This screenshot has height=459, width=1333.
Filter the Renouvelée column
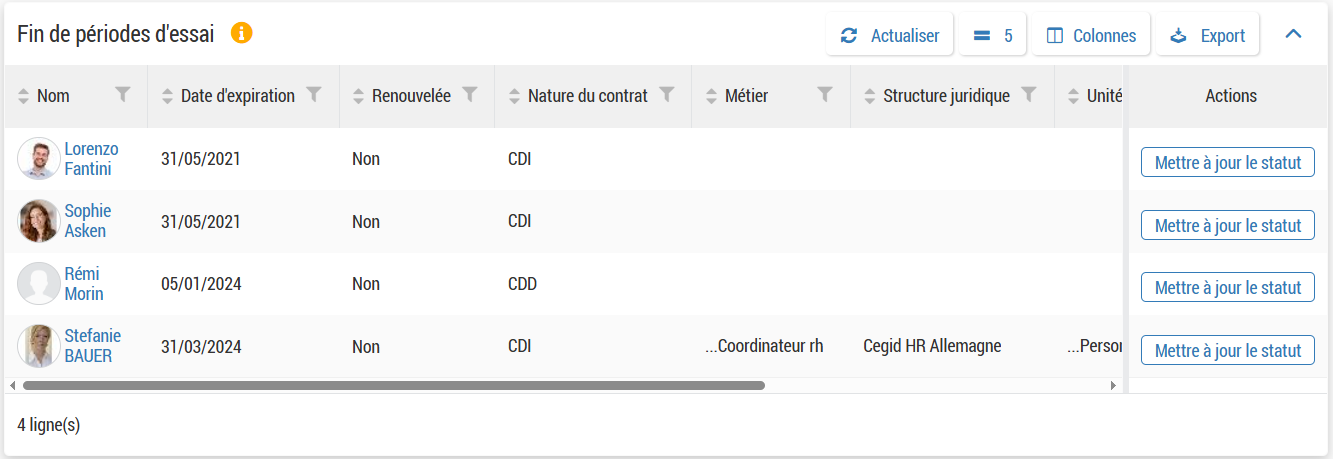470,95
